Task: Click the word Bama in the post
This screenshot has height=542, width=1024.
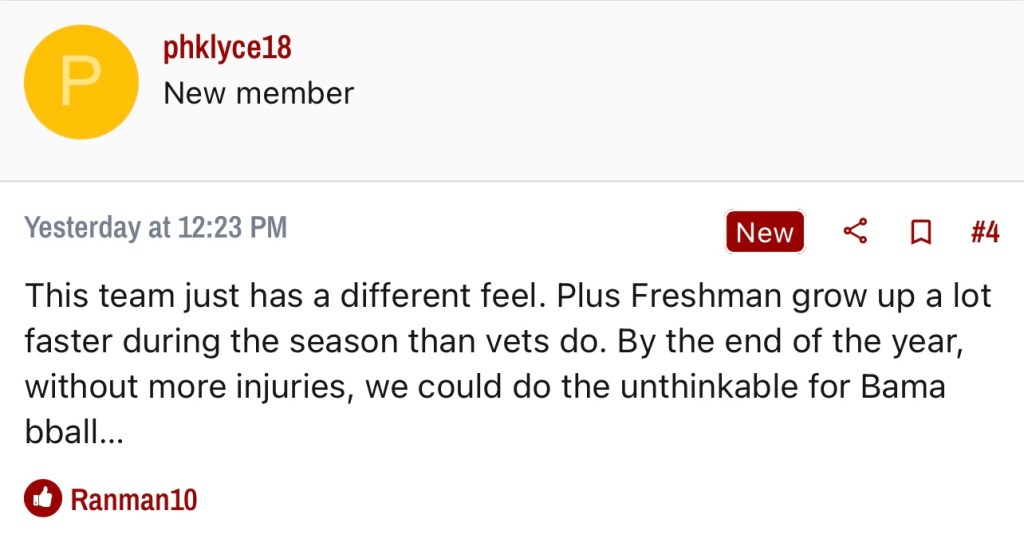Action: [x=904, y=386]
